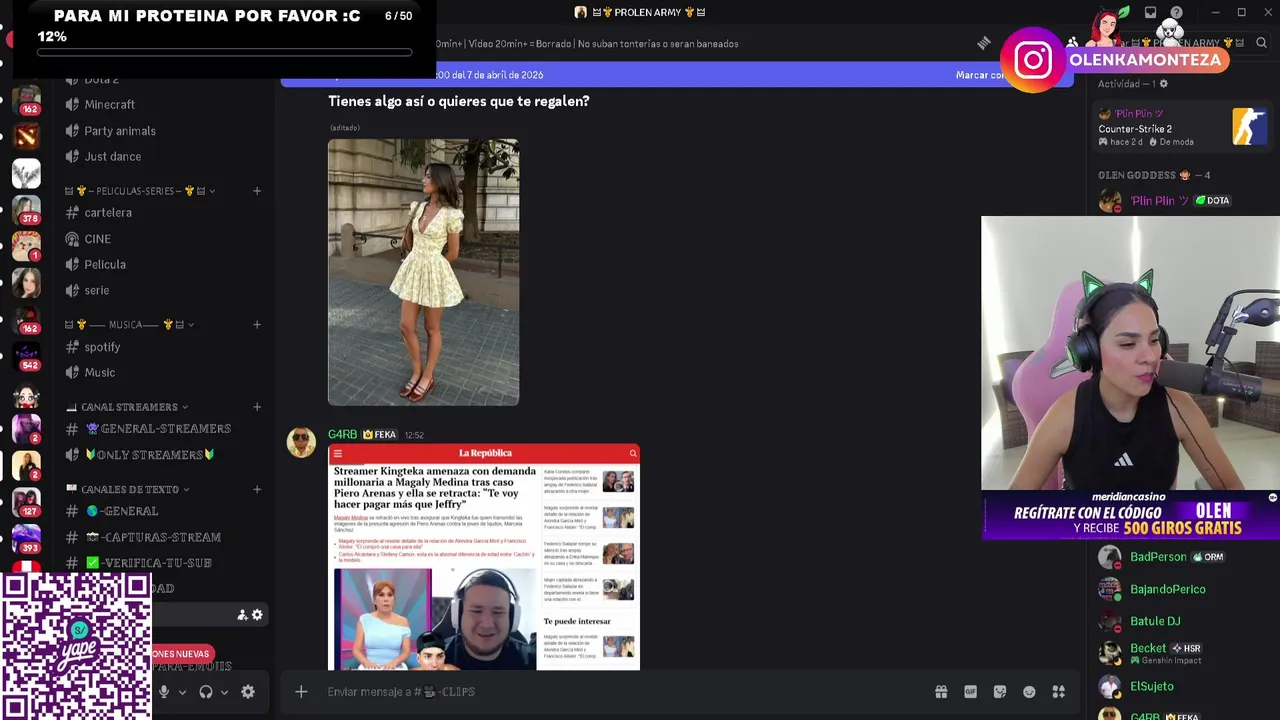Viewport: 1280px width, 720px height.
Task: Click the invite member icon on active channel
Action: (x=242, y=615)
